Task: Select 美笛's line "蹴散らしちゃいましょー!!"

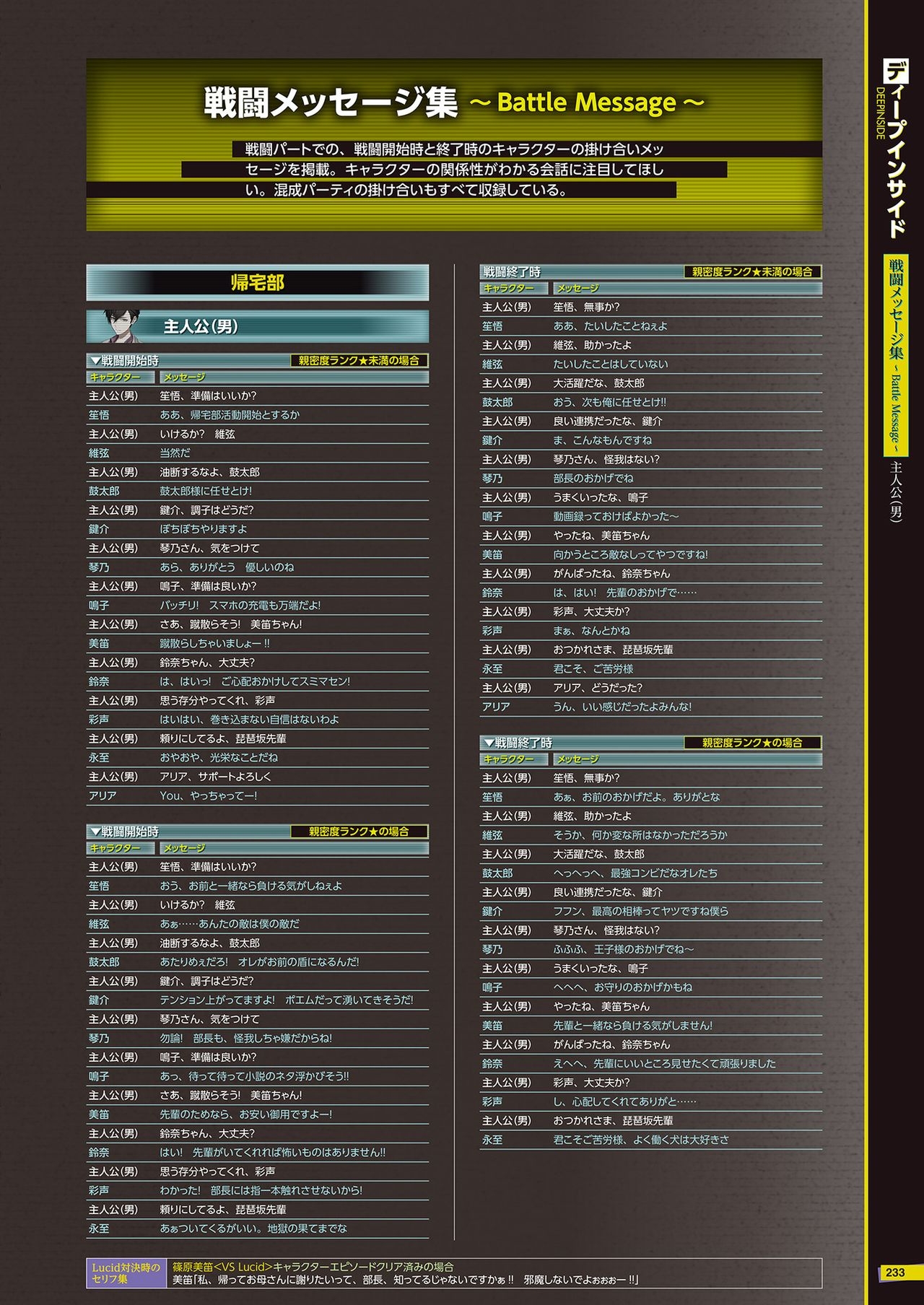Action: (215, 643)
